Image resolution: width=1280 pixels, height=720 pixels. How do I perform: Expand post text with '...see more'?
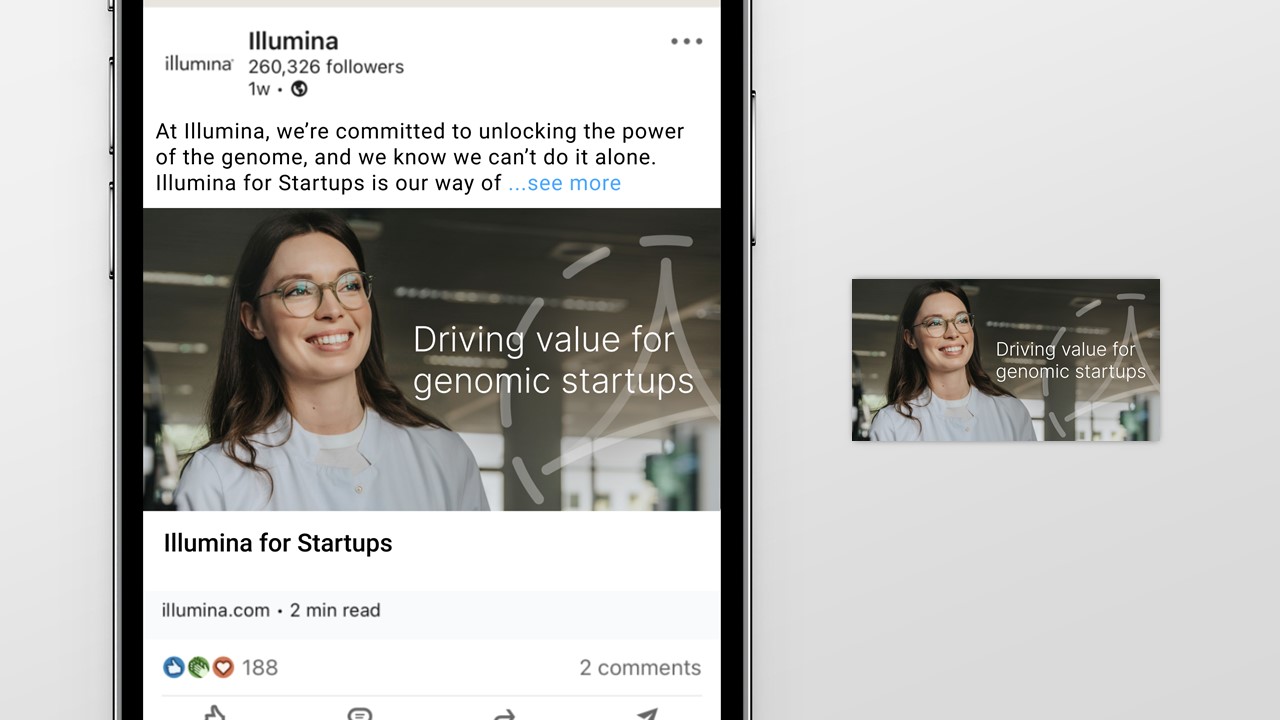pos(565,183)
